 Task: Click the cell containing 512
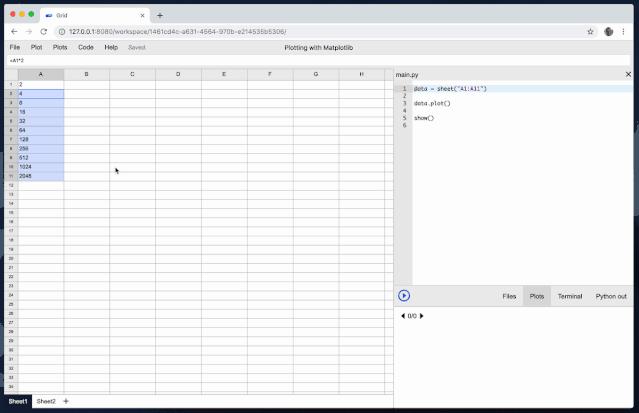(41, 158)
